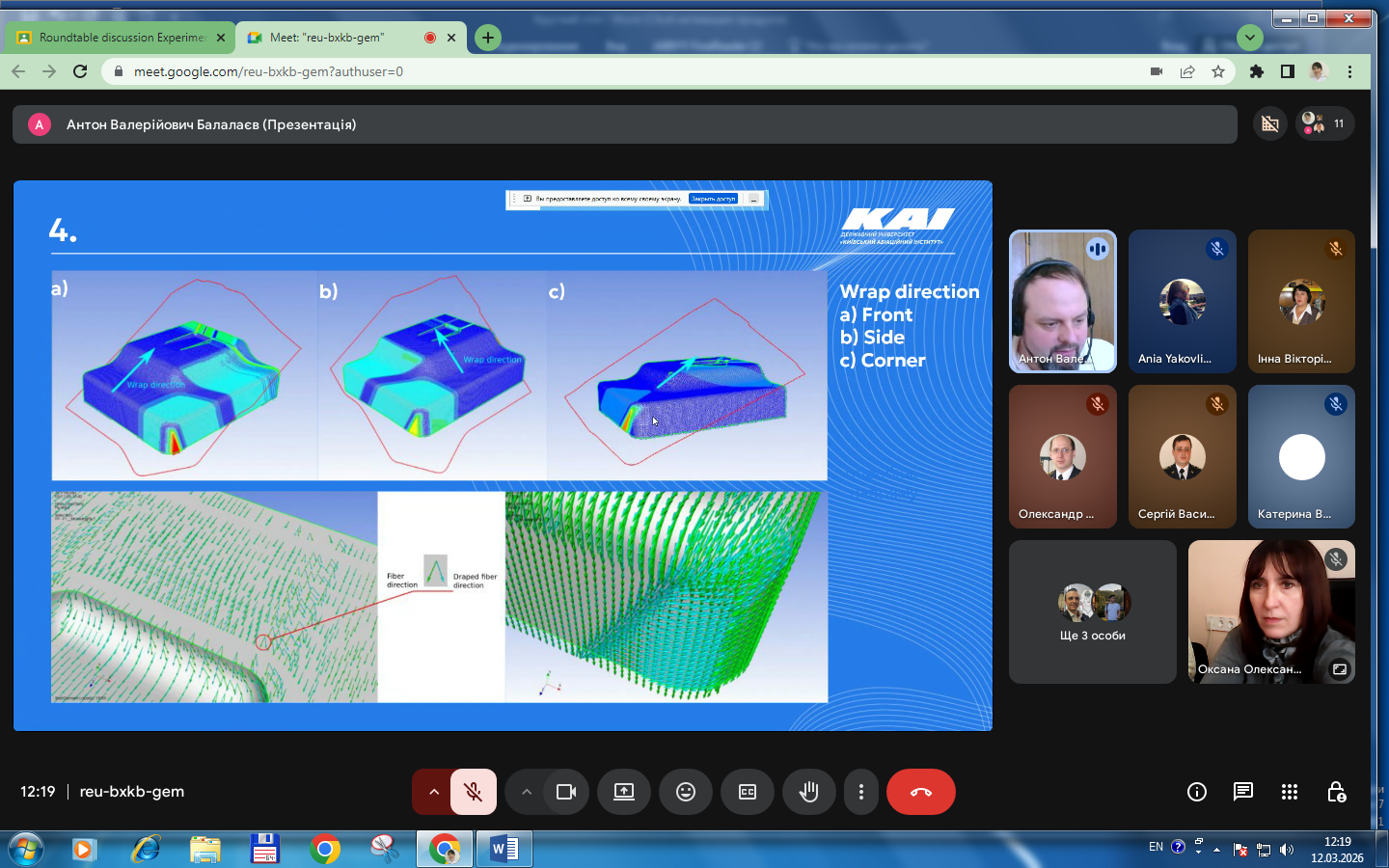The image size is (1389, 868).
Task: Raise your hand in the meeting
Action: click(809, 792)
